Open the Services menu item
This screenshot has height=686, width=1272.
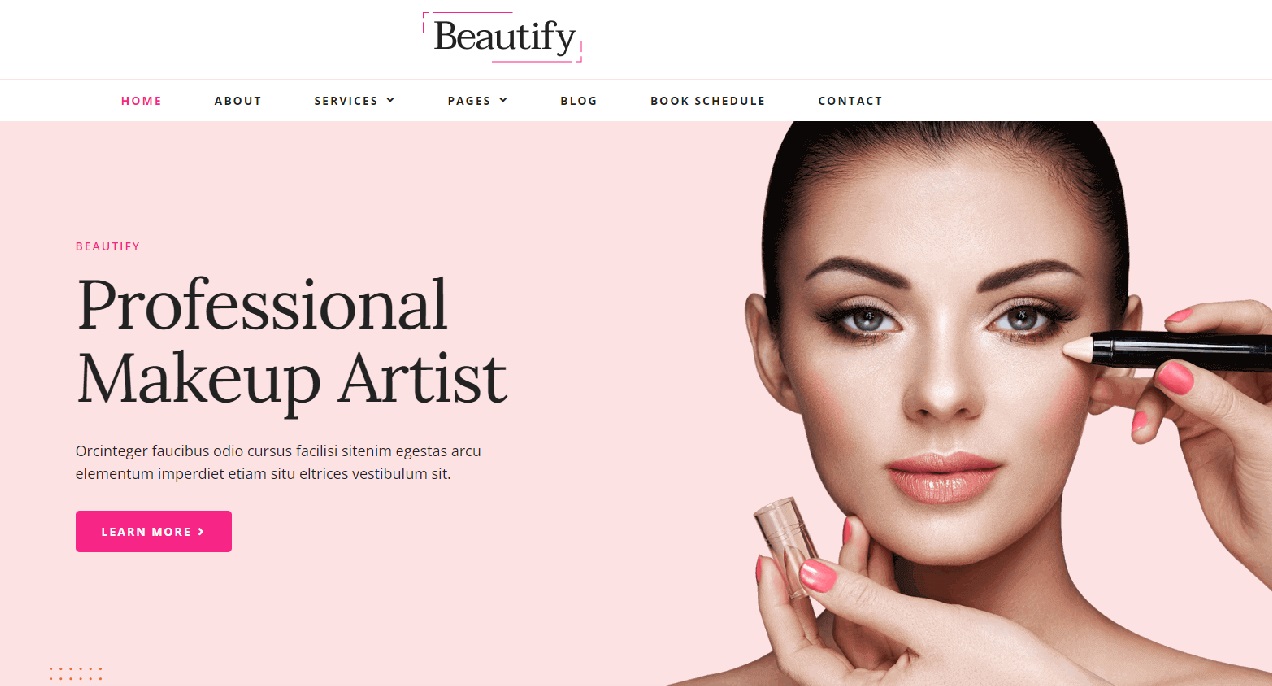[x=346, y=101]
